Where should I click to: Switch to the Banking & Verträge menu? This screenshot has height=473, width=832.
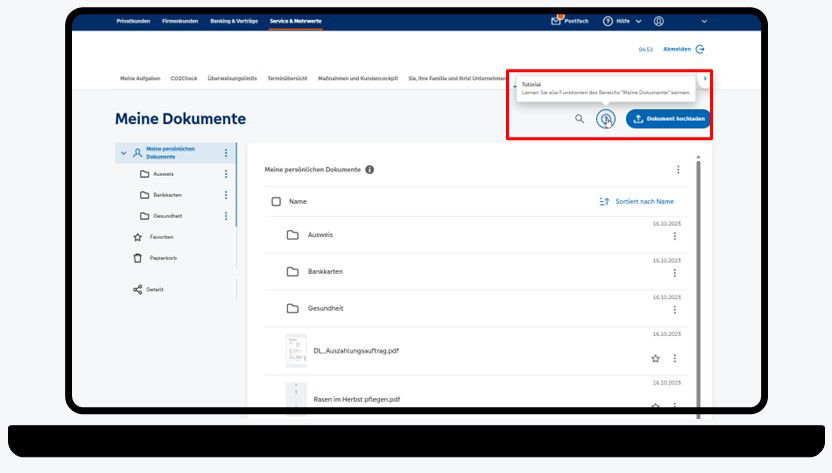point(232,21)
